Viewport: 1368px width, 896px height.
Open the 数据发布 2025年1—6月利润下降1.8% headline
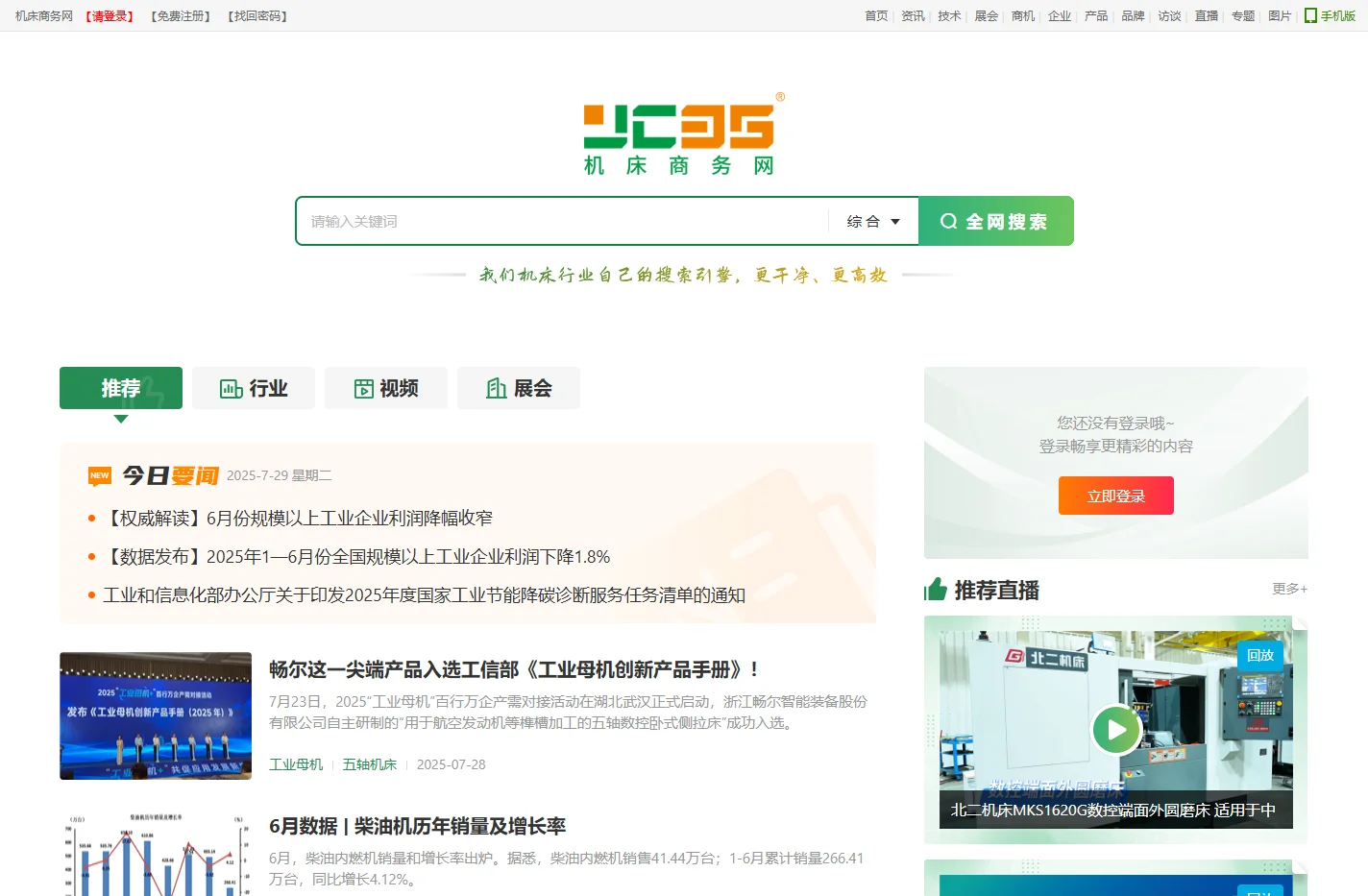[356, 557]
